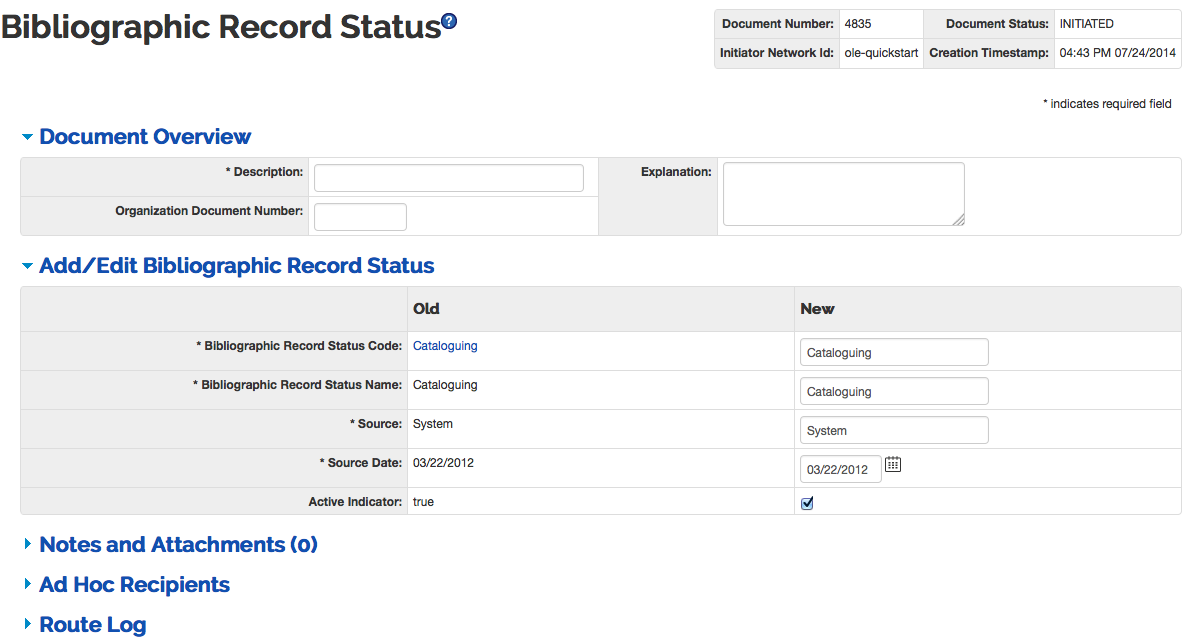This screenshot has height=639, width=1190.
Task: Click the new Bibliographic Record Status Name field
Action: point(894,391)
